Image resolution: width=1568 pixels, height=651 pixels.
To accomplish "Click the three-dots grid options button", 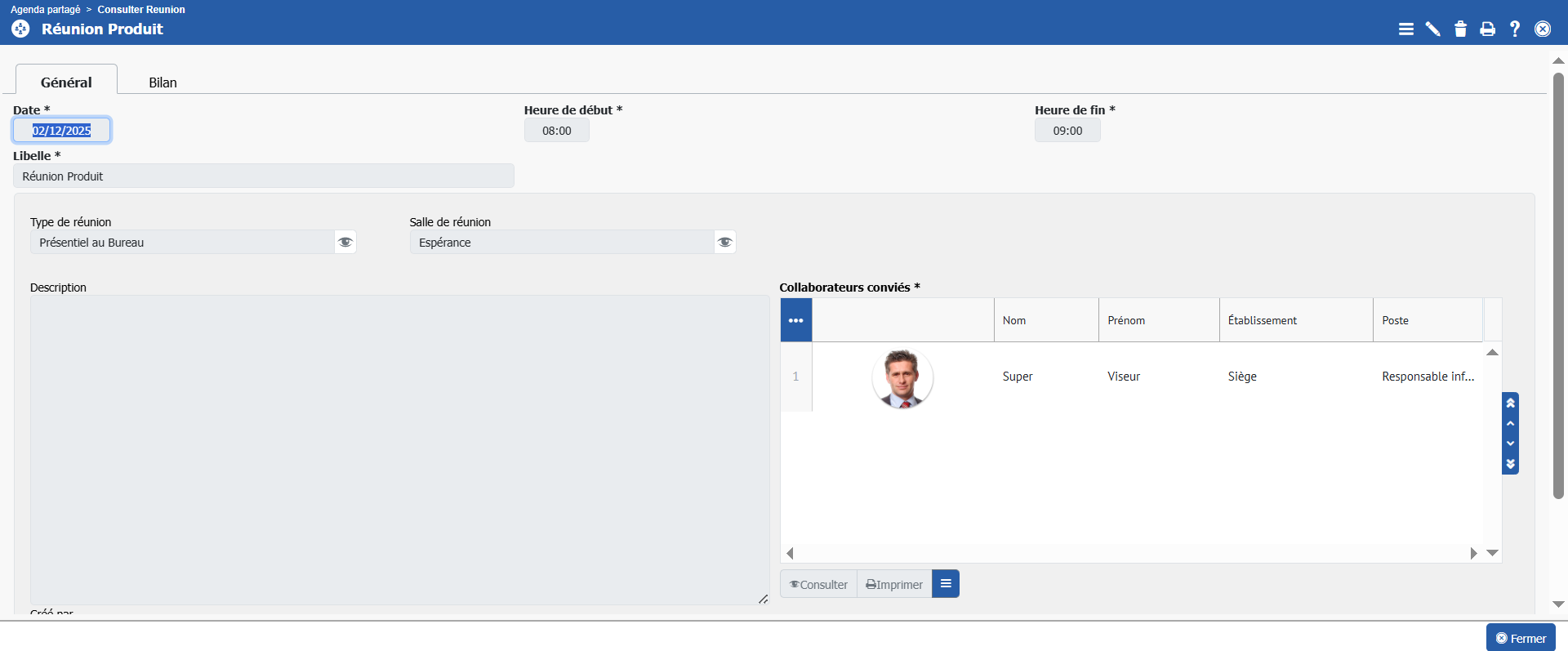I will tap(795, 320).
